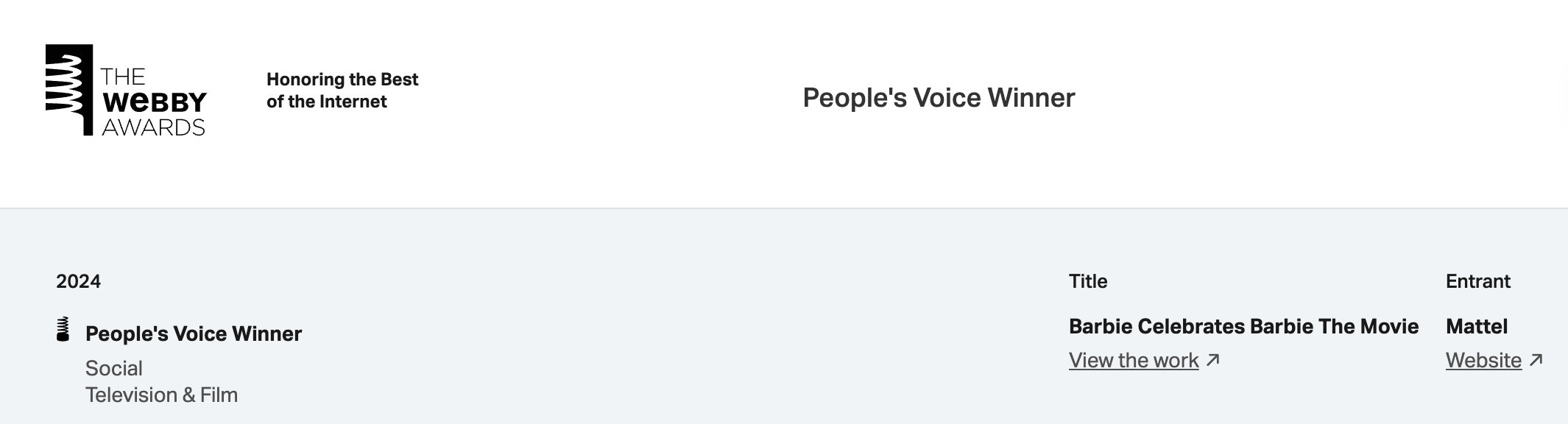Open the "View the work" link
This screenshot has height=424, width=1568.
1133,360
